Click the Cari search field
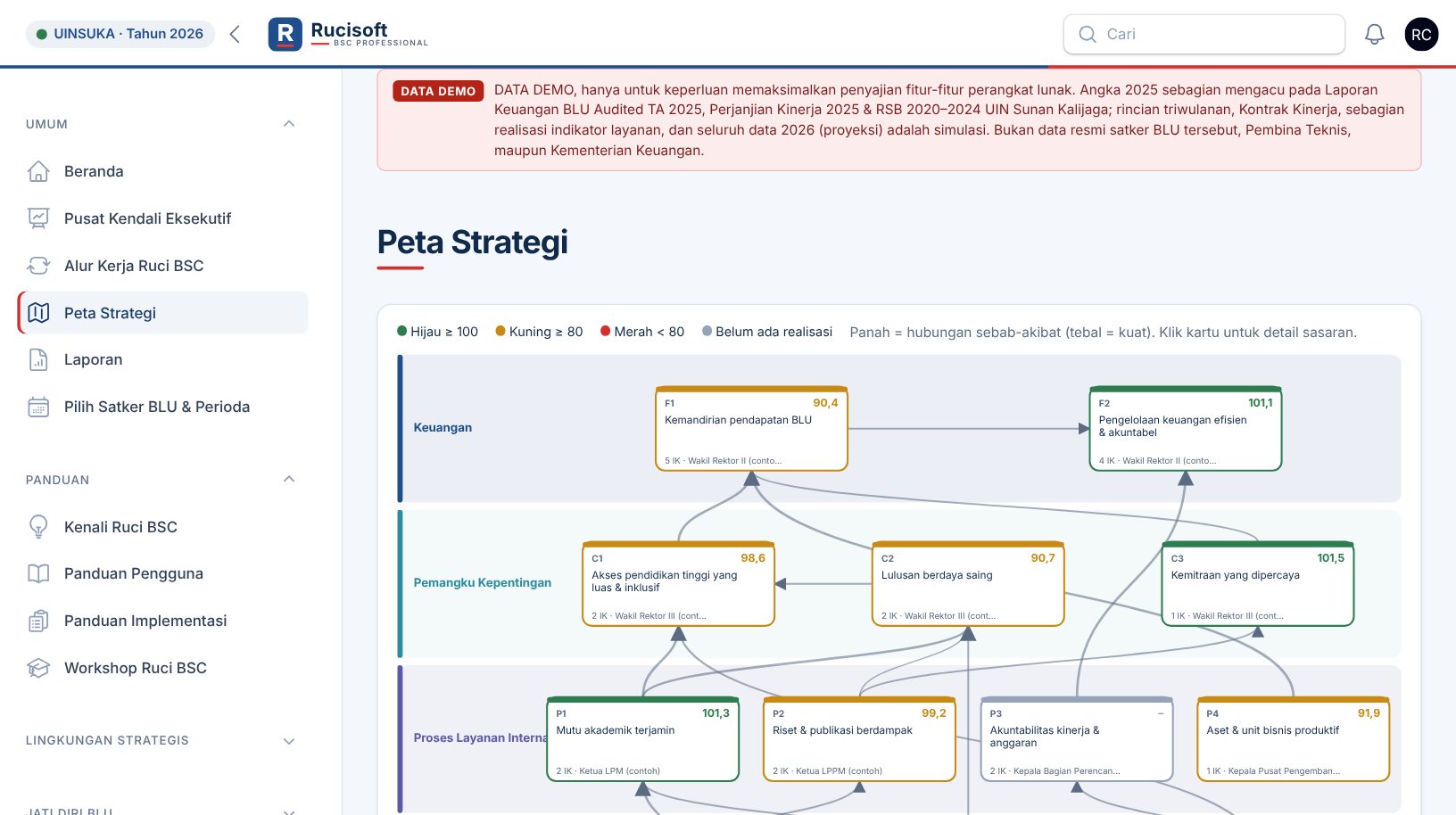Screen dimensions: 1456x815 [x=1204, y=34]
